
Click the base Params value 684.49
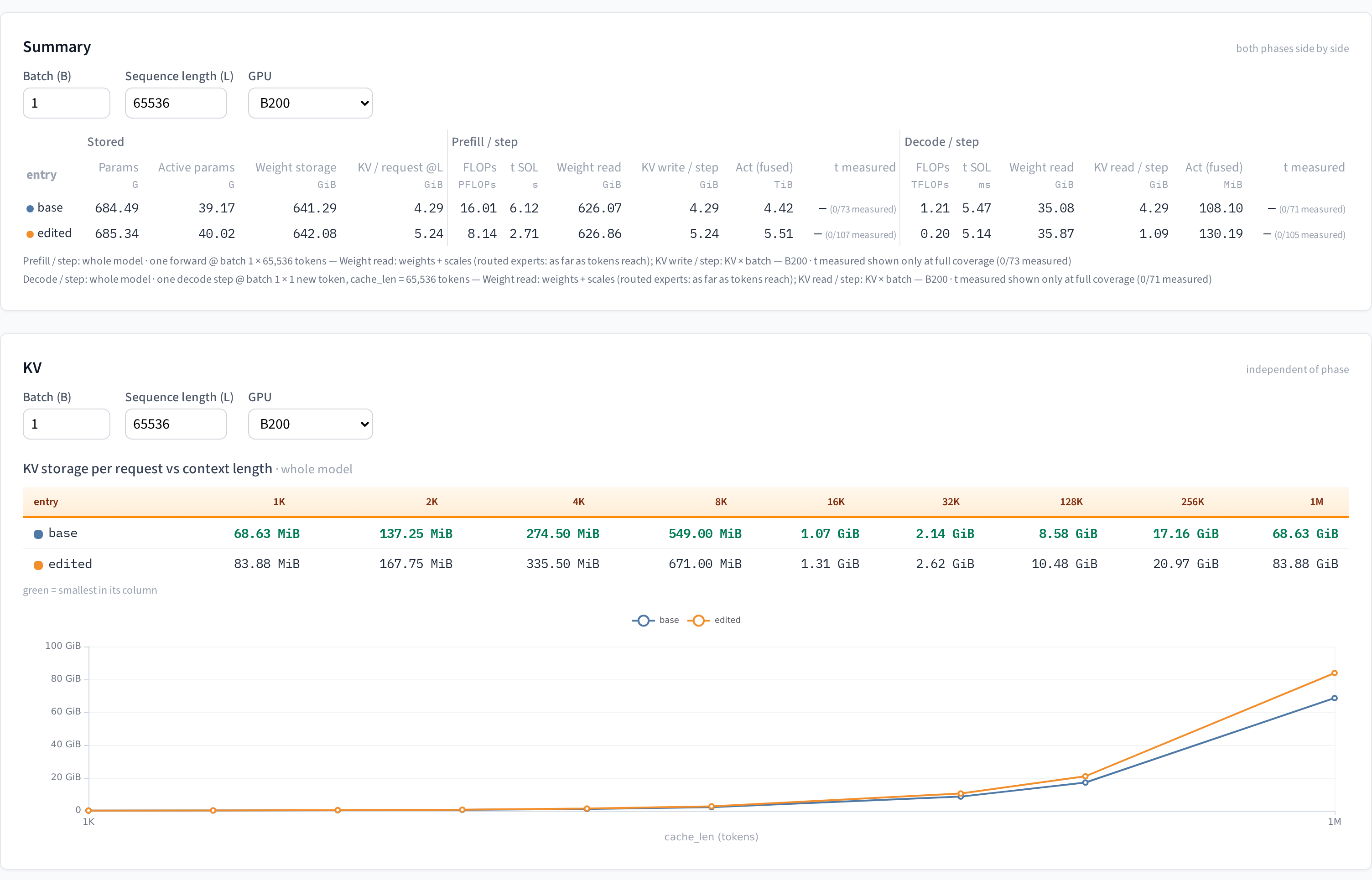point(117,208)
